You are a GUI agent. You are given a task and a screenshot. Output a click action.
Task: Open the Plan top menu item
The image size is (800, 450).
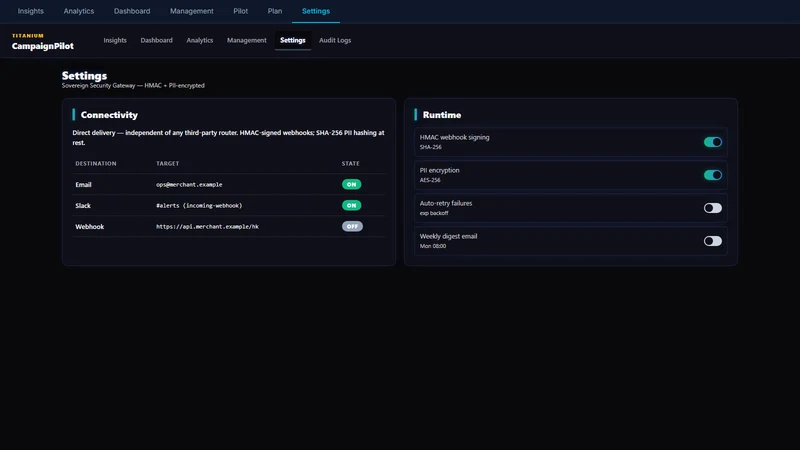point(274,11)
